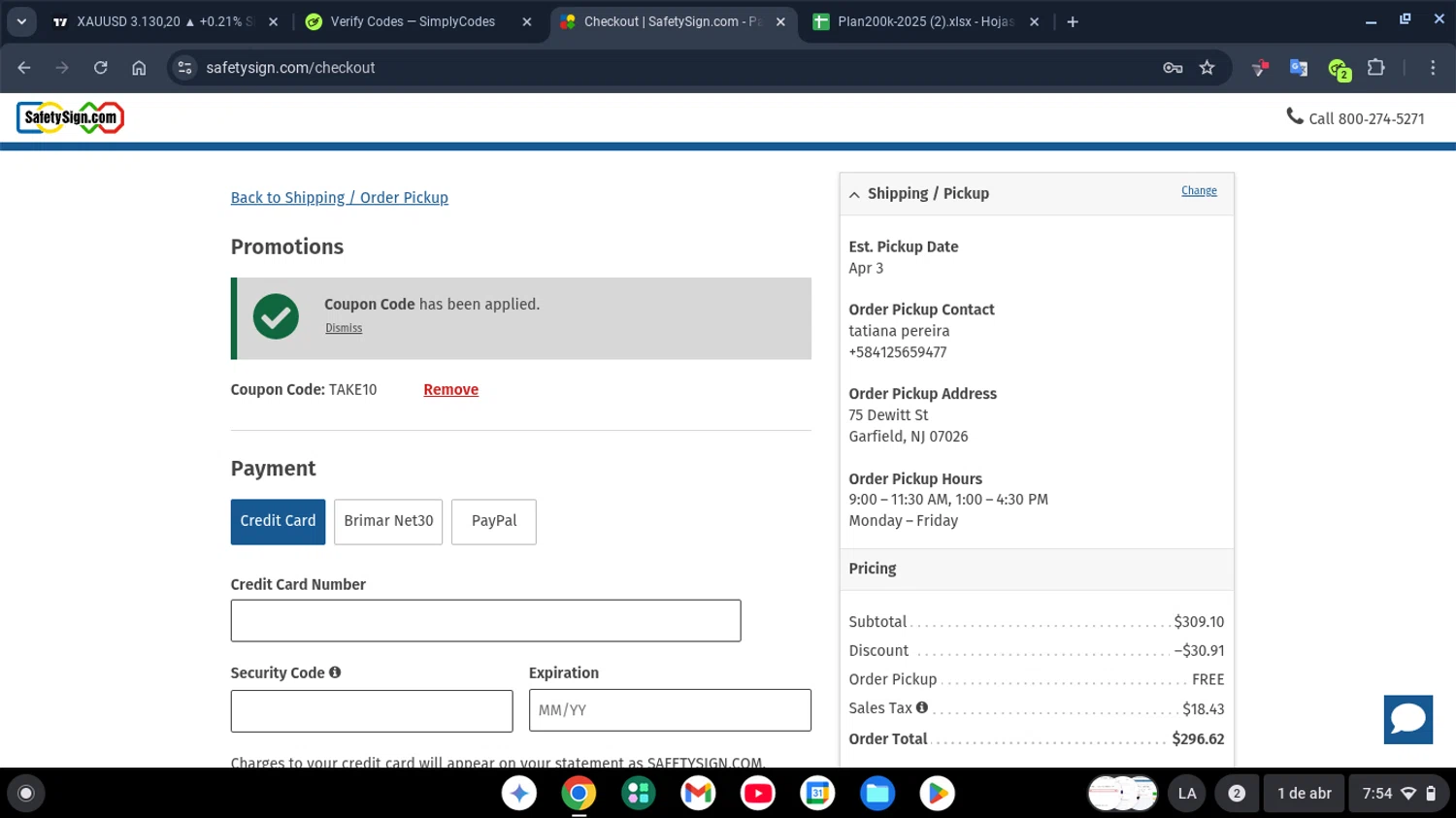
Task: Switch to Plan200k-2025 xlsx tab
Action: (x=925, y=21)
